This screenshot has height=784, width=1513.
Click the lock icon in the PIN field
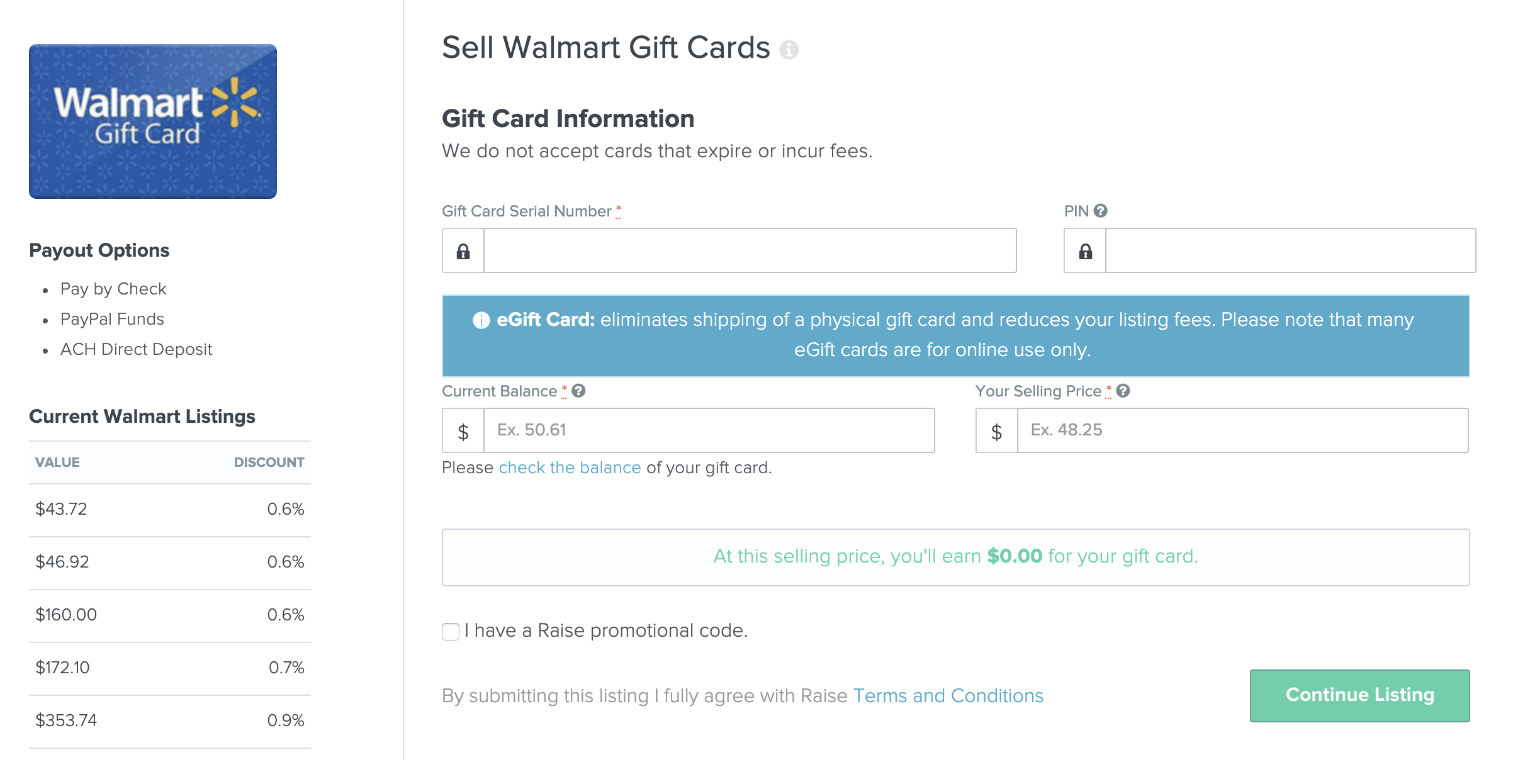tap(1084, 251)
